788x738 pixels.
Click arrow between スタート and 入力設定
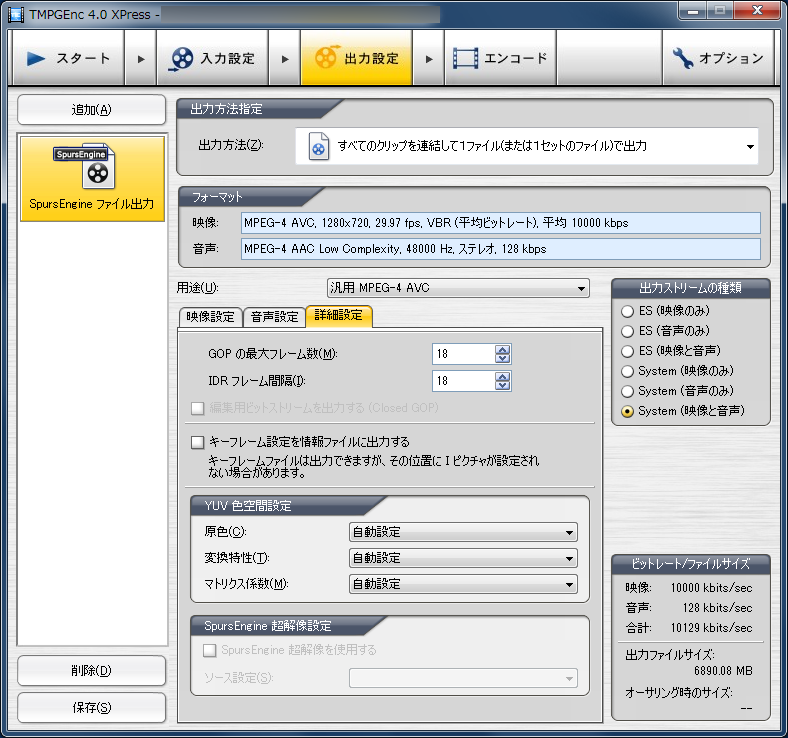point(141,59)
